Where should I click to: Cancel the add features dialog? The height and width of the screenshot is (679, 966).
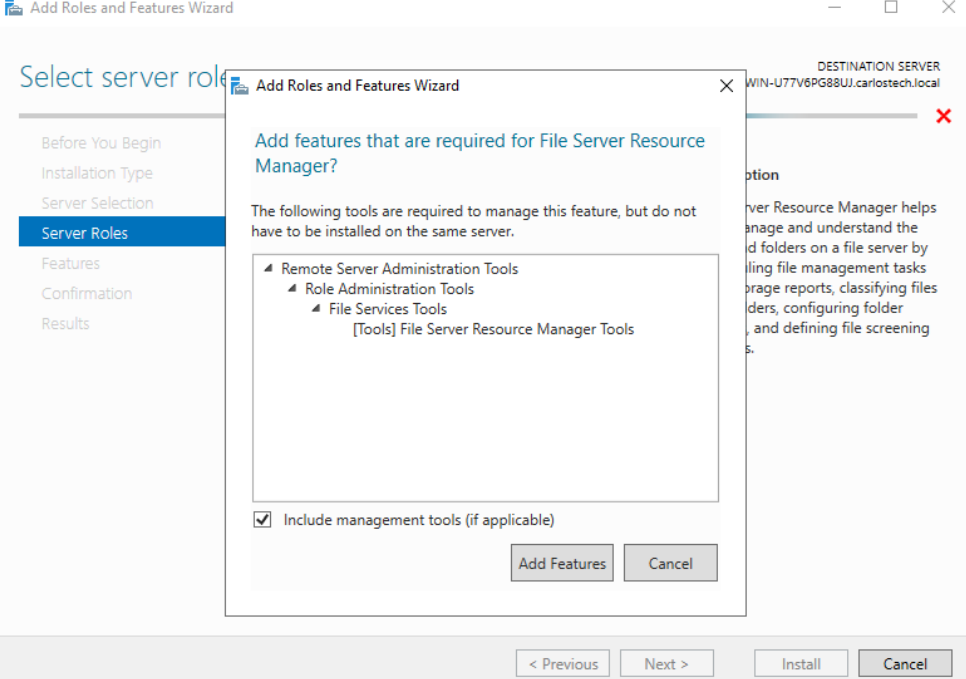670,563
